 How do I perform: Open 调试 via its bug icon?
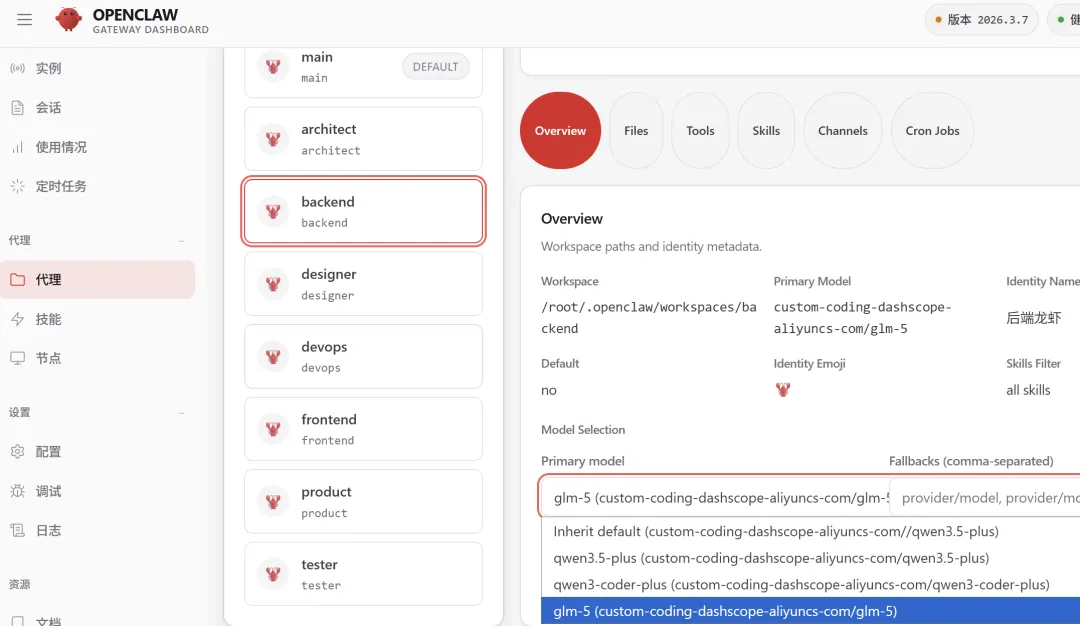pyautogui.click(x=17, y=491)
